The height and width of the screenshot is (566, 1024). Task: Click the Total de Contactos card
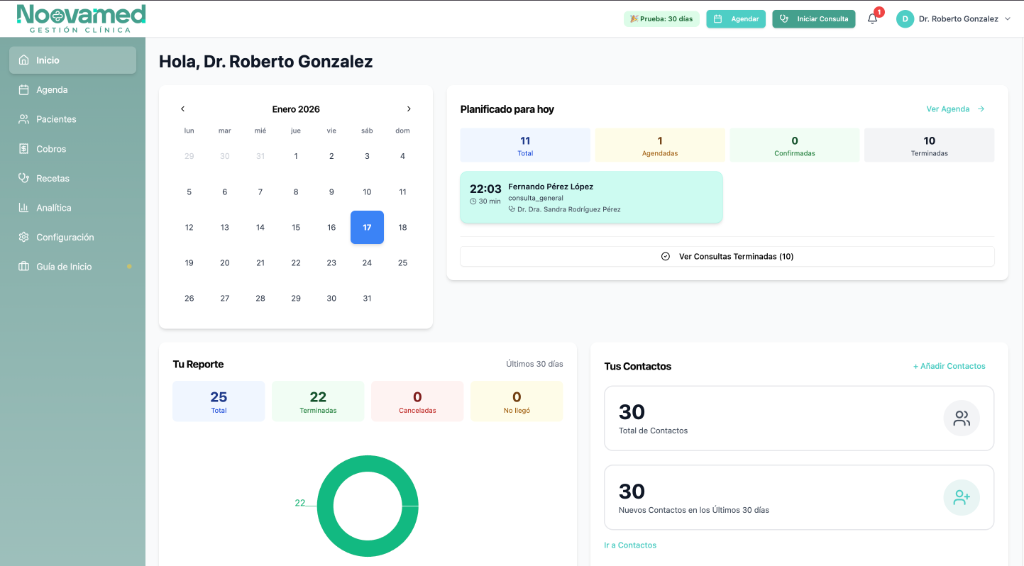[799, 418]
